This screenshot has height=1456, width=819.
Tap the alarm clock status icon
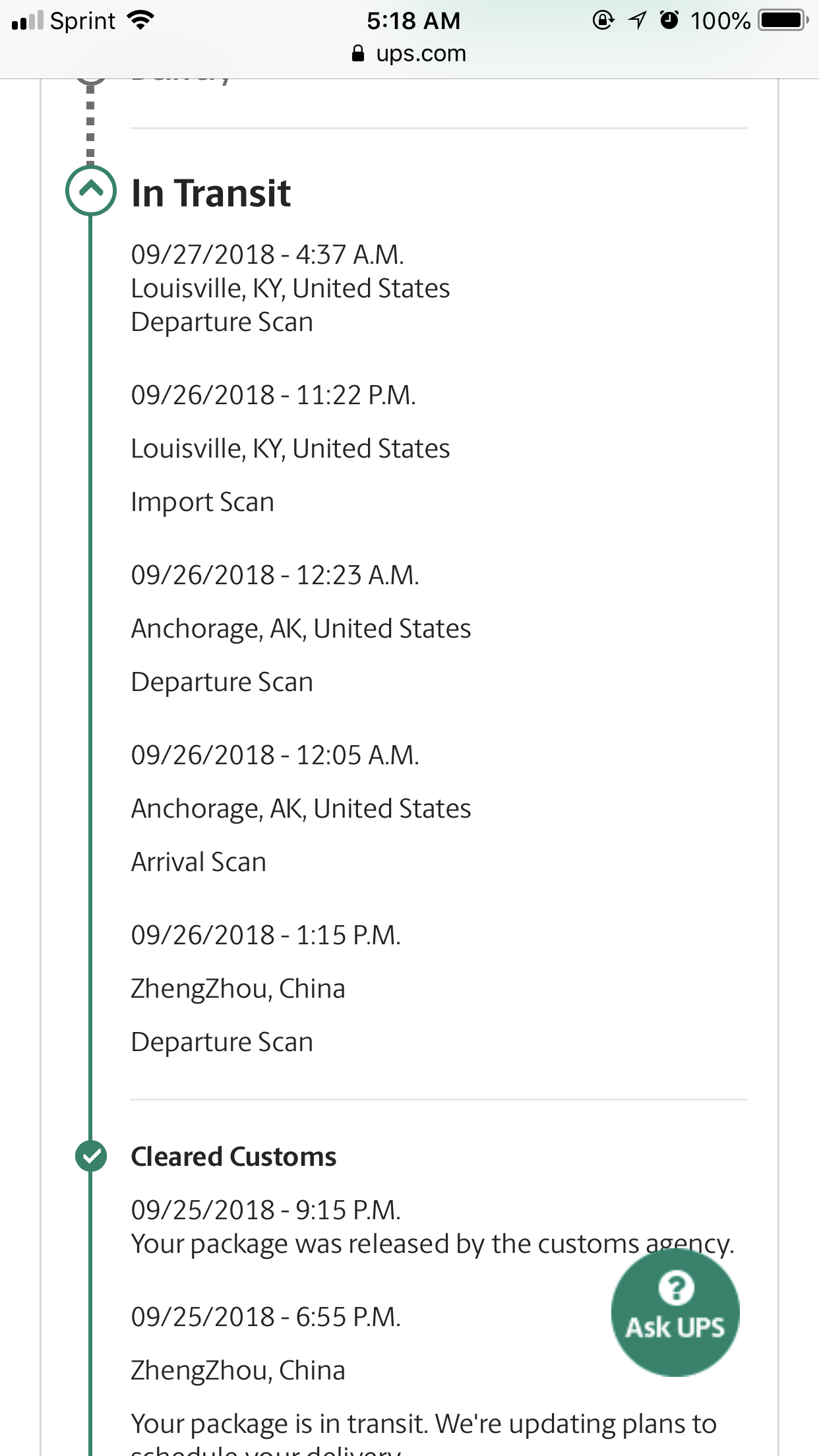point(669,20)
